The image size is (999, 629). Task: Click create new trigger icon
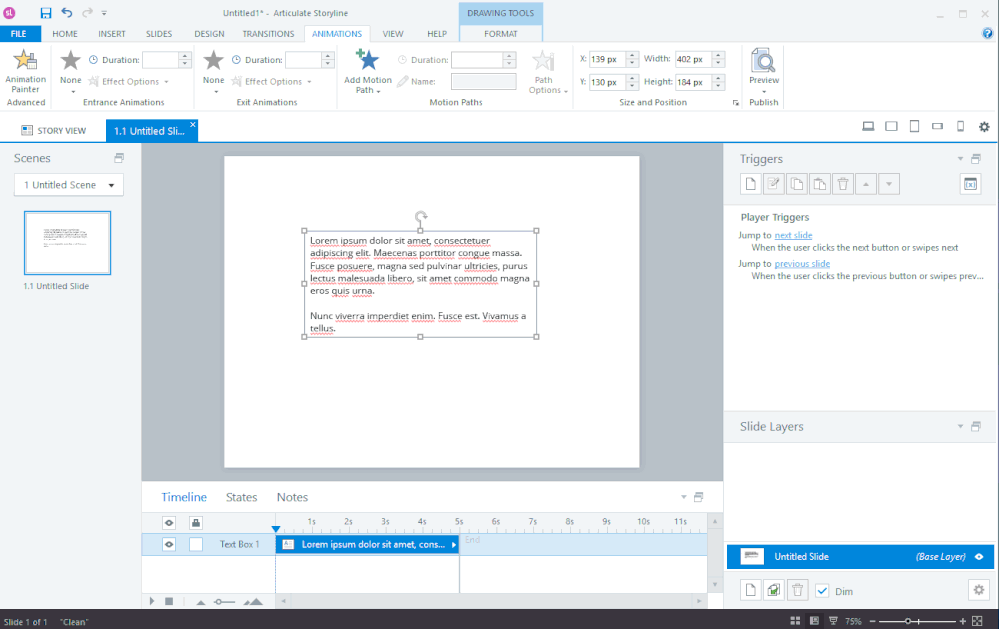(x=750, y=183)
